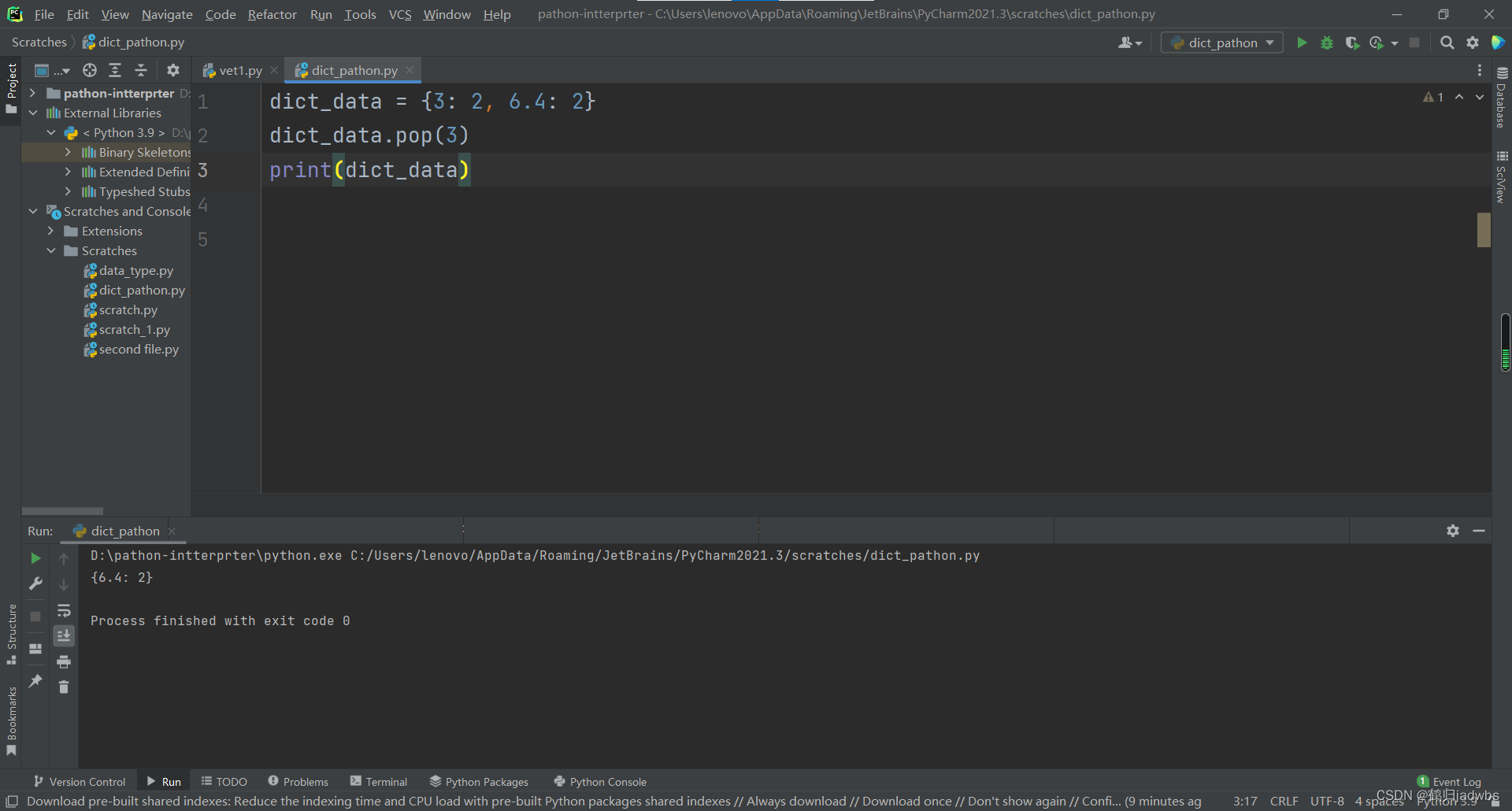Image resolution: width=1512 pixels, height=811 pixels.
Task: Open the Database side panel
Action: (1502, 97)
